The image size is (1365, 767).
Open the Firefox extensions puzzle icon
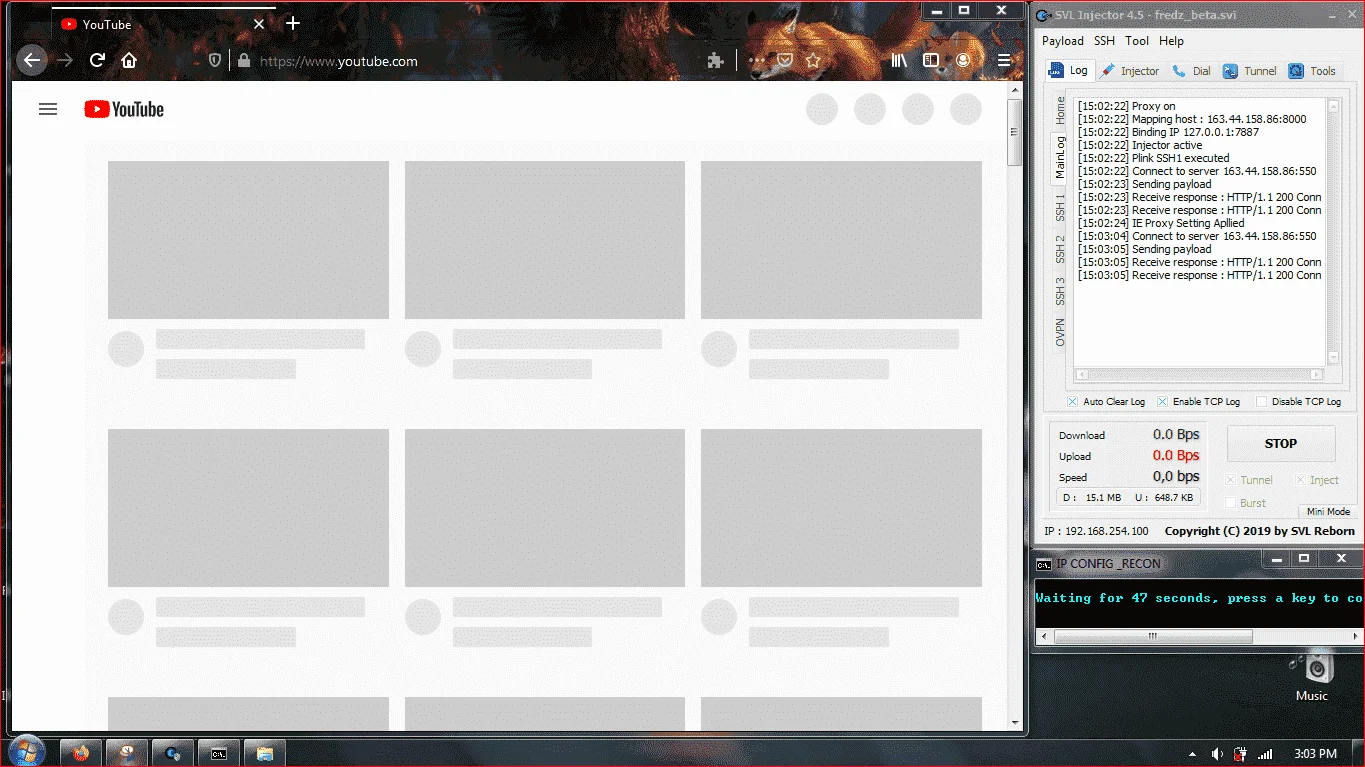tap(715, 61)
